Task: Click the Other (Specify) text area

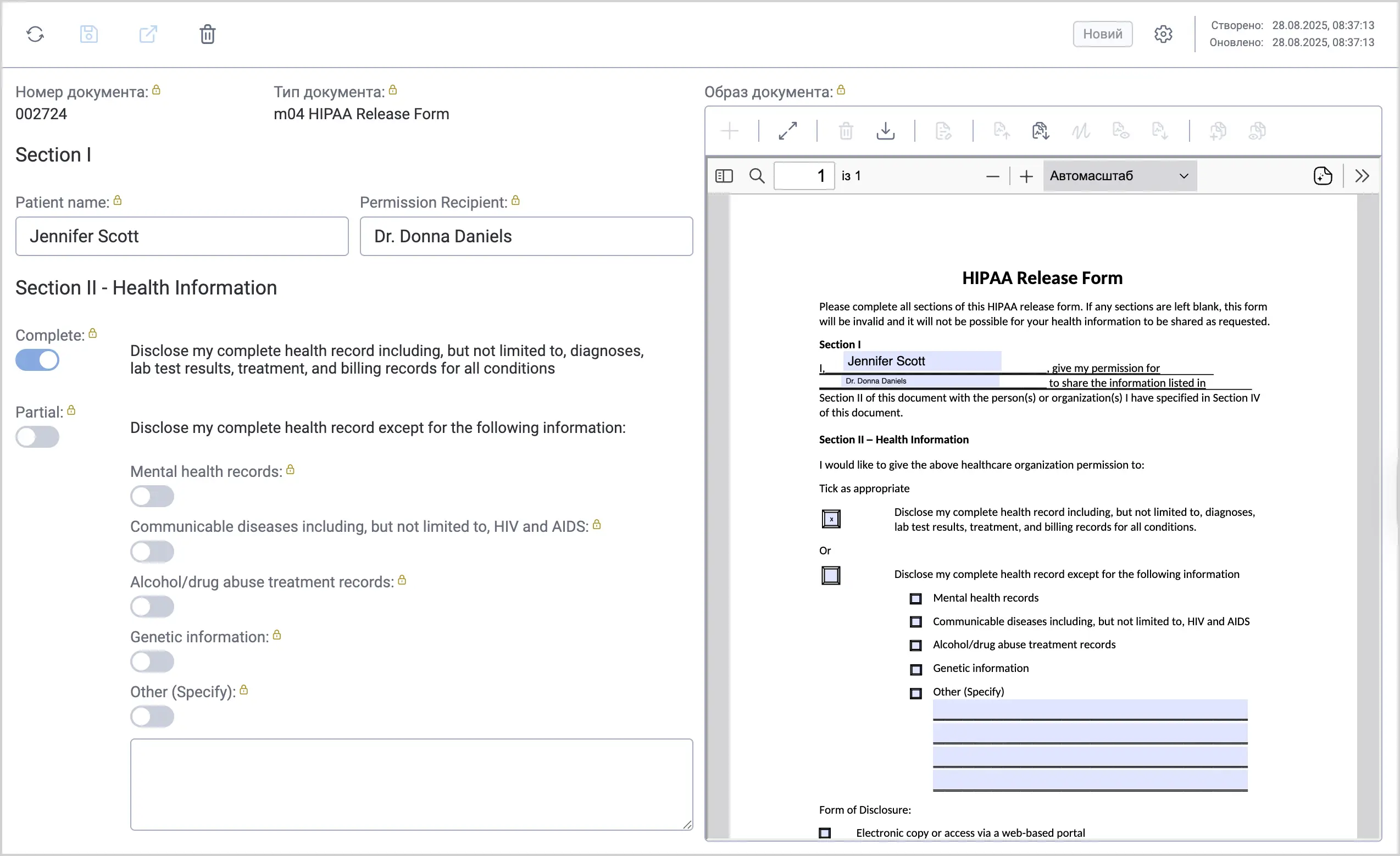Action: (x=412, y=785)
